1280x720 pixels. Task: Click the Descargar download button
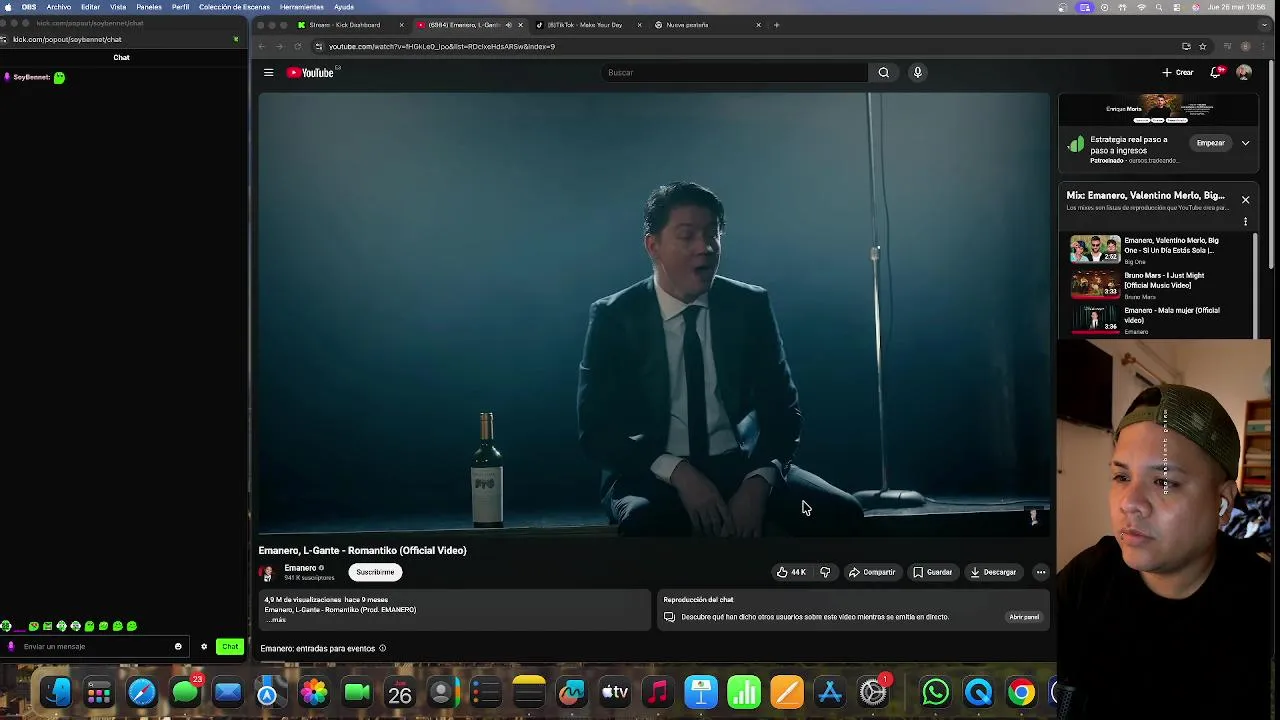click(993, 572)
